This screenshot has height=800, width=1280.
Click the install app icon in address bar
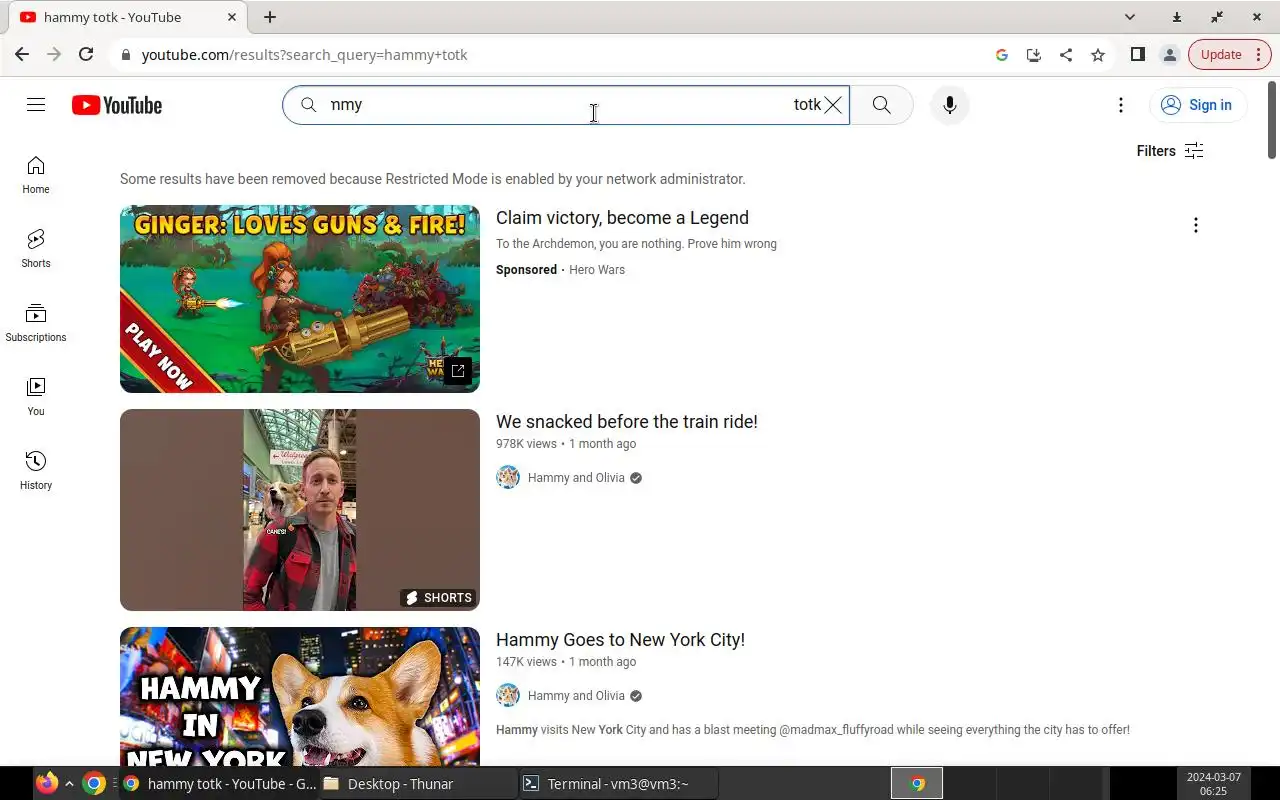(1034, 55)
